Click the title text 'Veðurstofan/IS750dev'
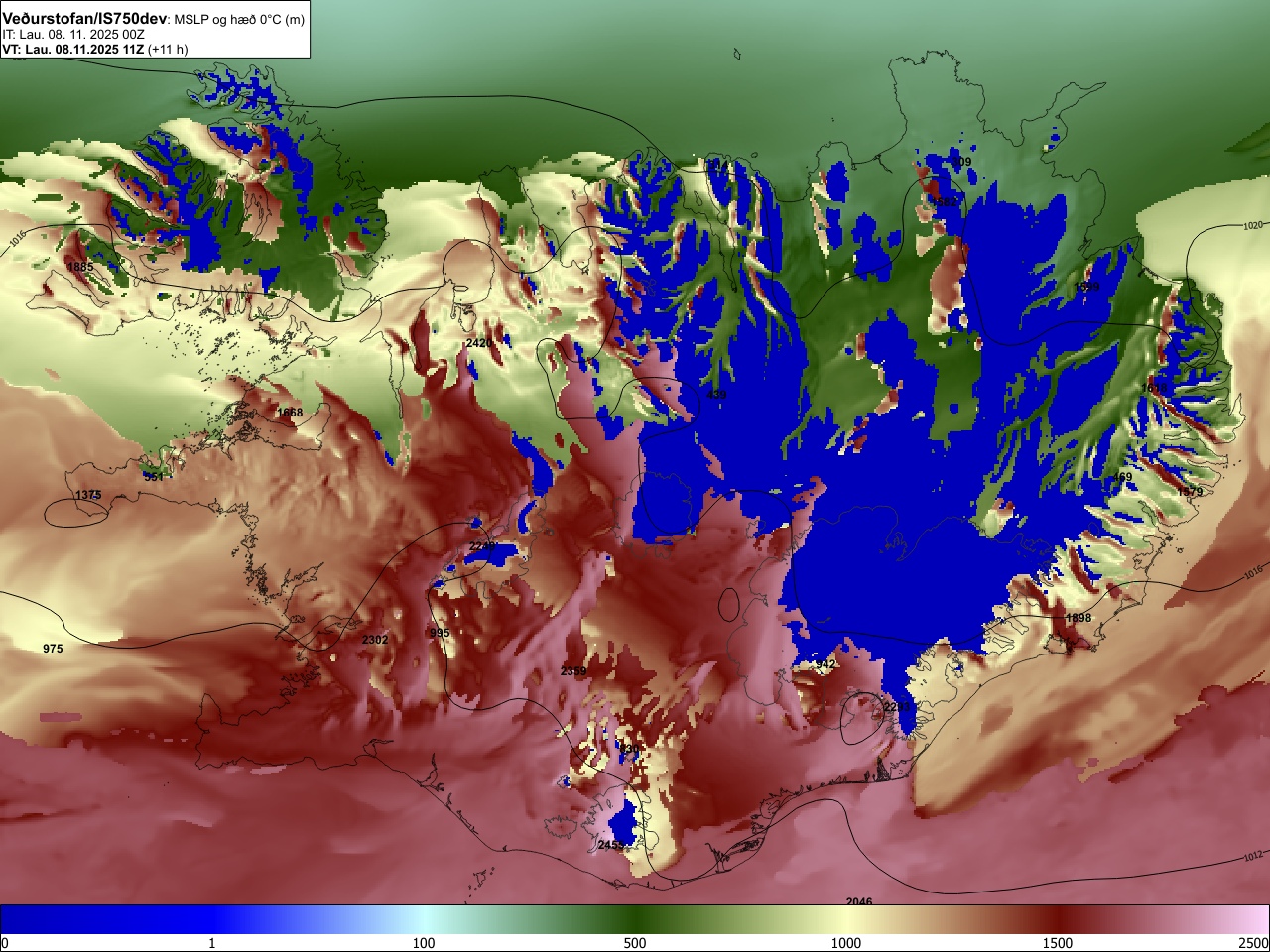1270x952 pixels. (x=84, y=19)
